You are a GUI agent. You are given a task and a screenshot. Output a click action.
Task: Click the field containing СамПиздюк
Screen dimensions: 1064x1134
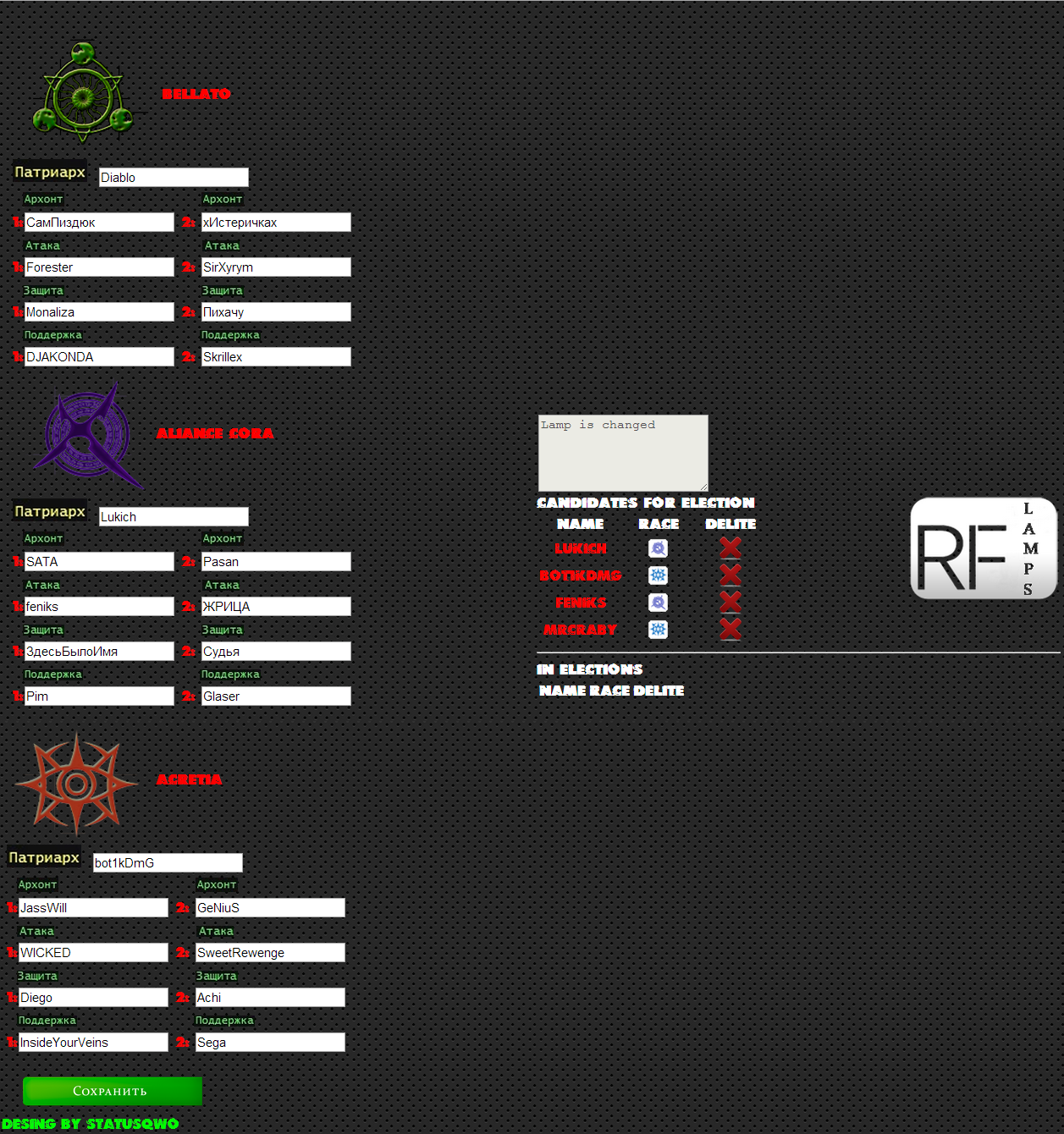tap(99, 222)
